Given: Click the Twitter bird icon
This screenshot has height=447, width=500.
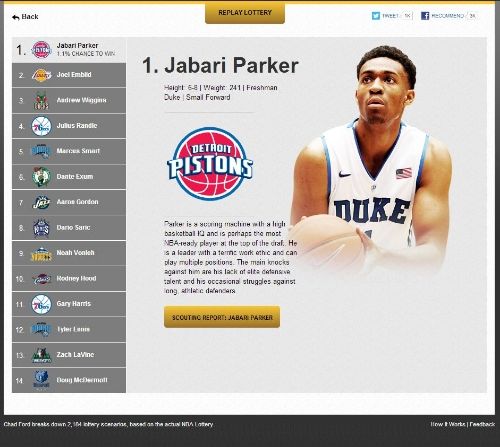Looking at the screenshot, I should (376, 16).
